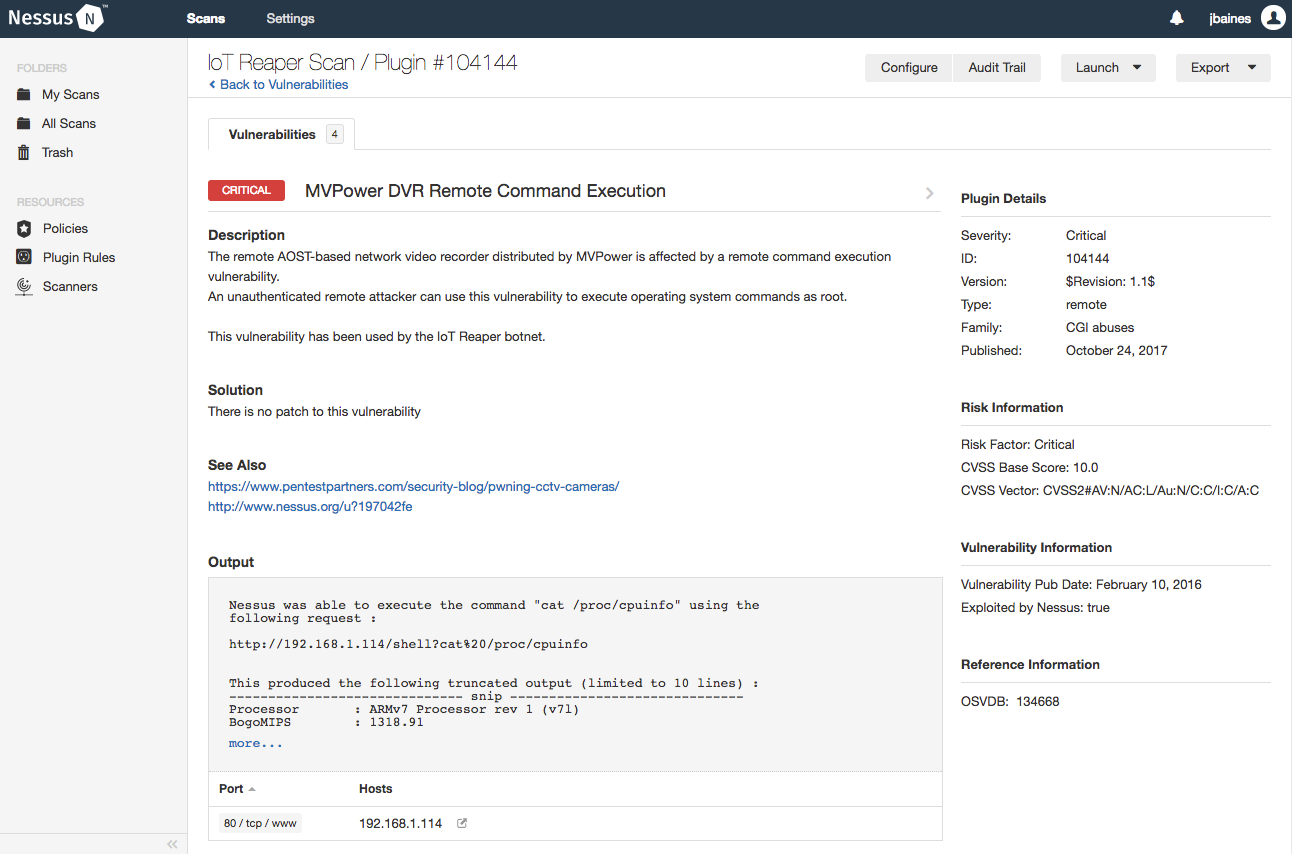
Task: Click the Version $Revision: 1.1$ value
Action: pos(1111,281)
